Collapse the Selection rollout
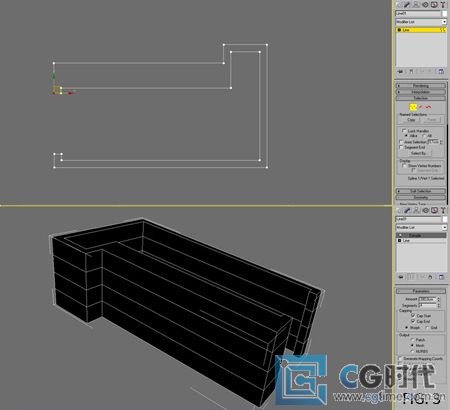The width and height of the screenshot is (450, 410). [x=421, y=98]
